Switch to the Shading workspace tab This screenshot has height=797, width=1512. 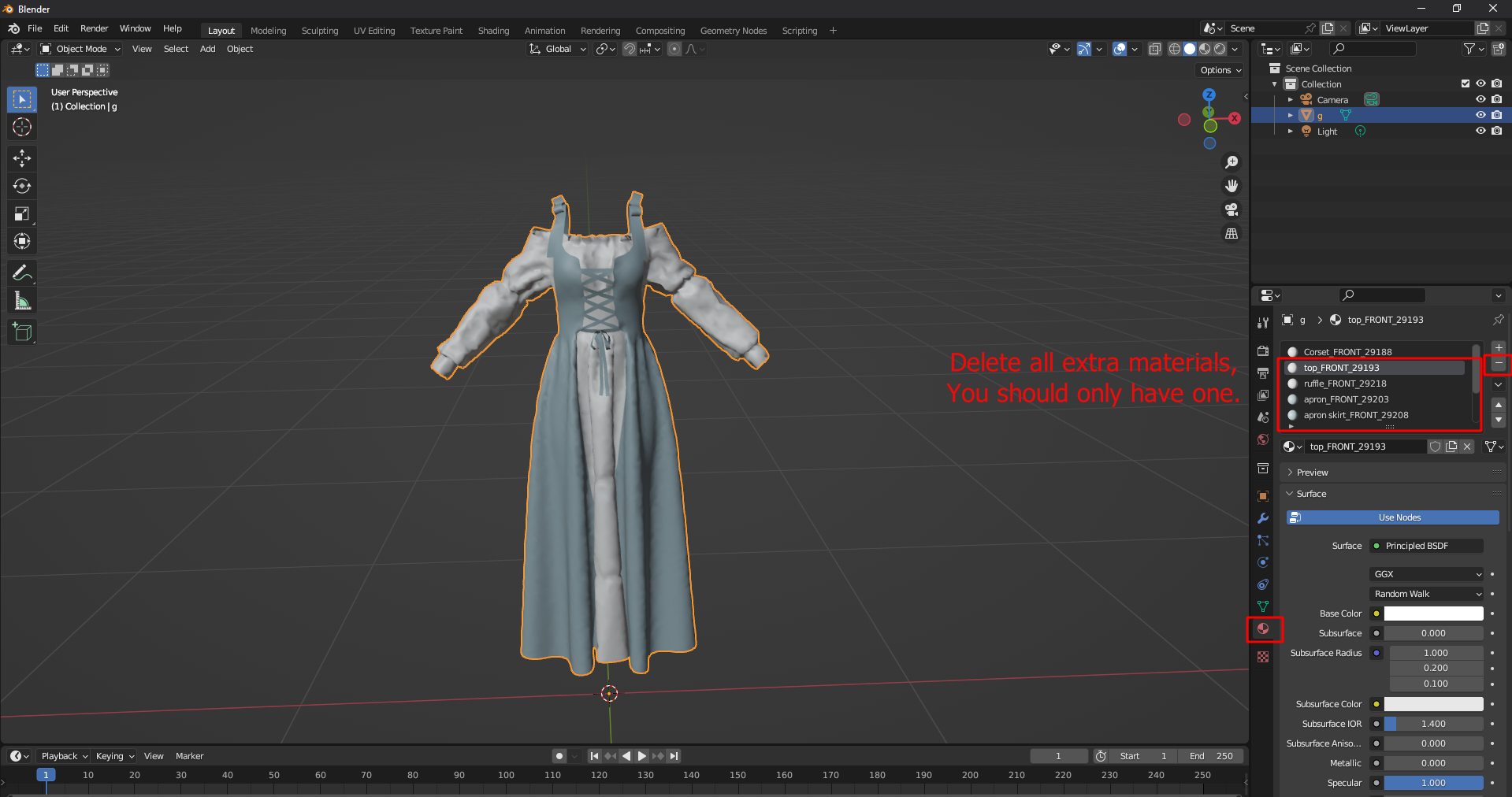tap(493, 31)
